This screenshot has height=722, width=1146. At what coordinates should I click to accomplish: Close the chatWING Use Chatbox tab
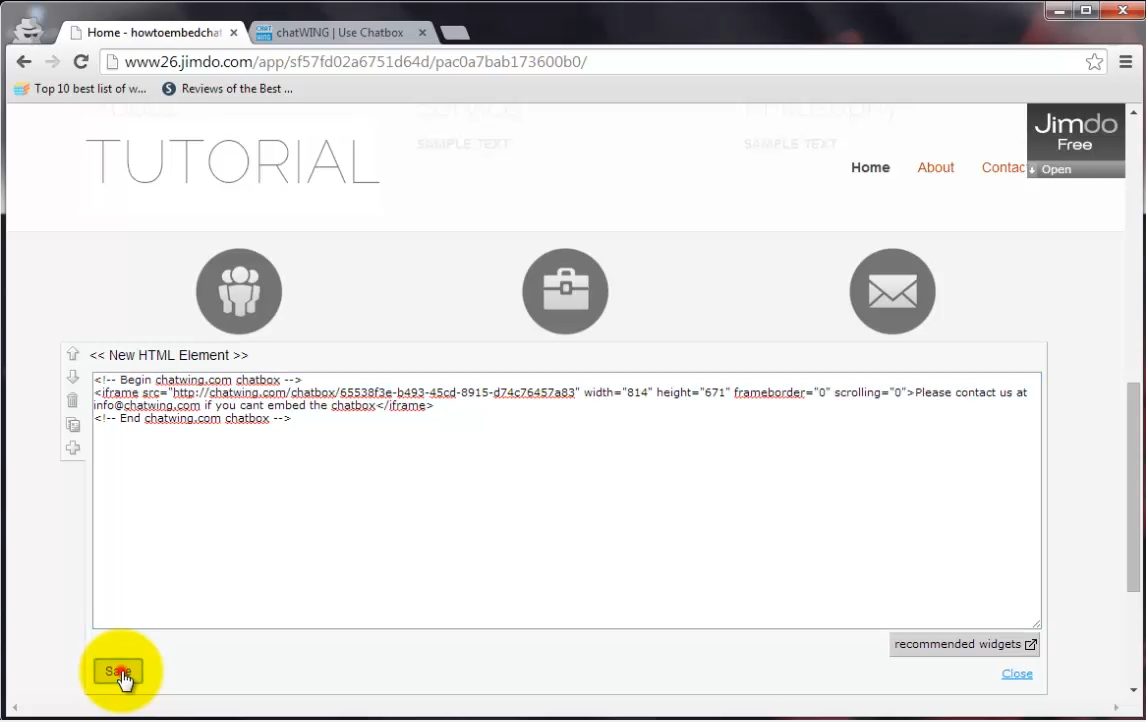(x=422, y=33)
